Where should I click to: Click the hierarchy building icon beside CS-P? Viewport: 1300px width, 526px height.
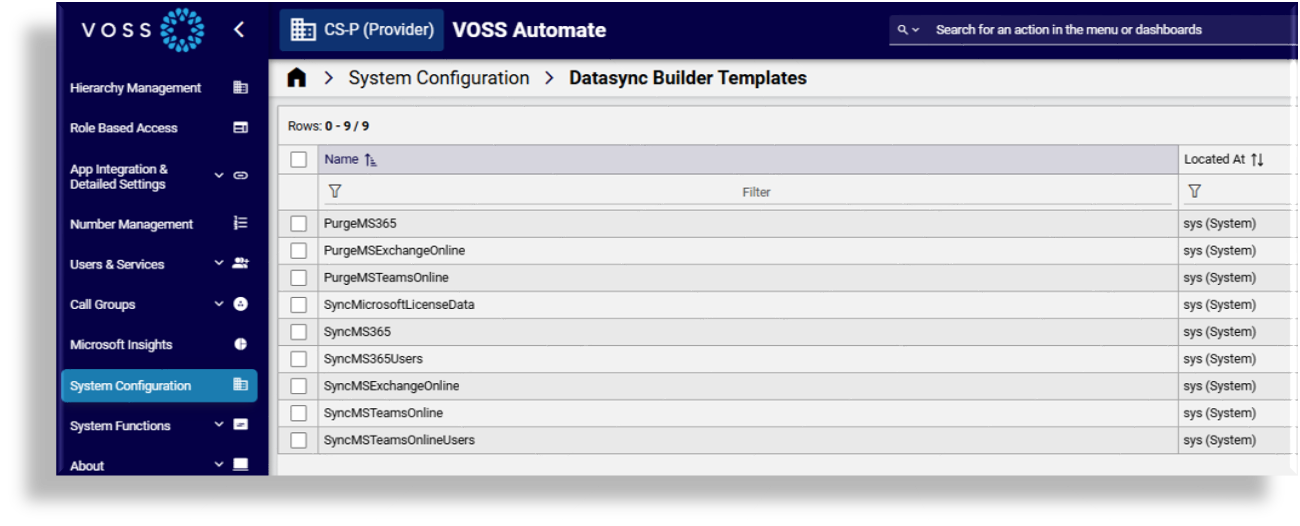pos(303,30)
